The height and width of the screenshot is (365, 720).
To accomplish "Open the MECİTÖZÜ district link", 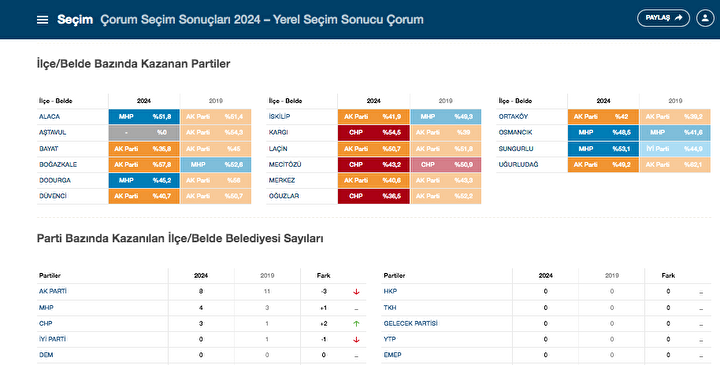I will 285,164.
